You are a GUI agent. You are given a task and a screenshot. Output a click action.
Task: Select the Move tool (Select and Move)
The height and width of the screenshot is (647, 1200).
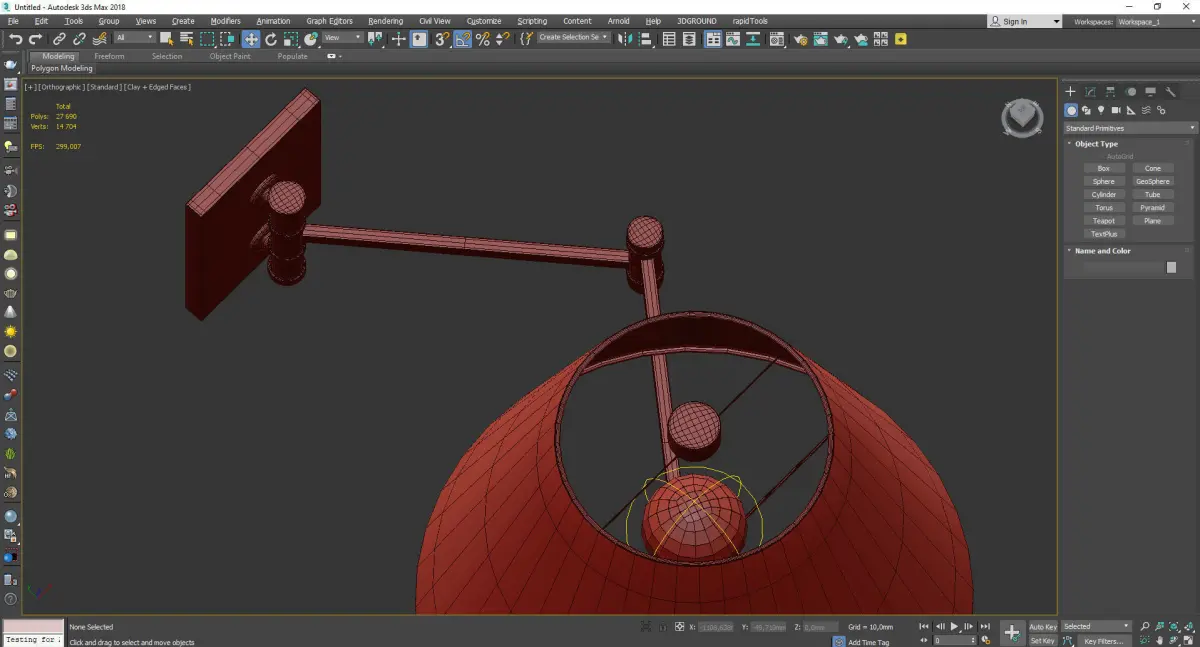pyautogui.click(x=251, y=39)
